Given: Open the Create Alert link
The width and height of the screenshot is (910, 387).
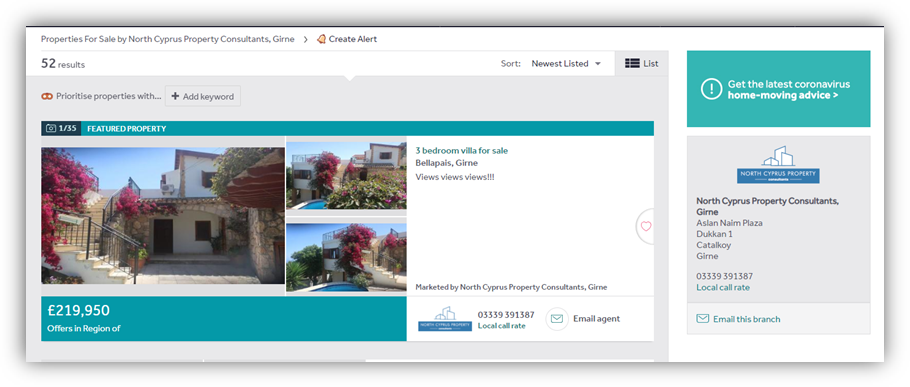Looking at the screenshot, I should pos(352,39).
